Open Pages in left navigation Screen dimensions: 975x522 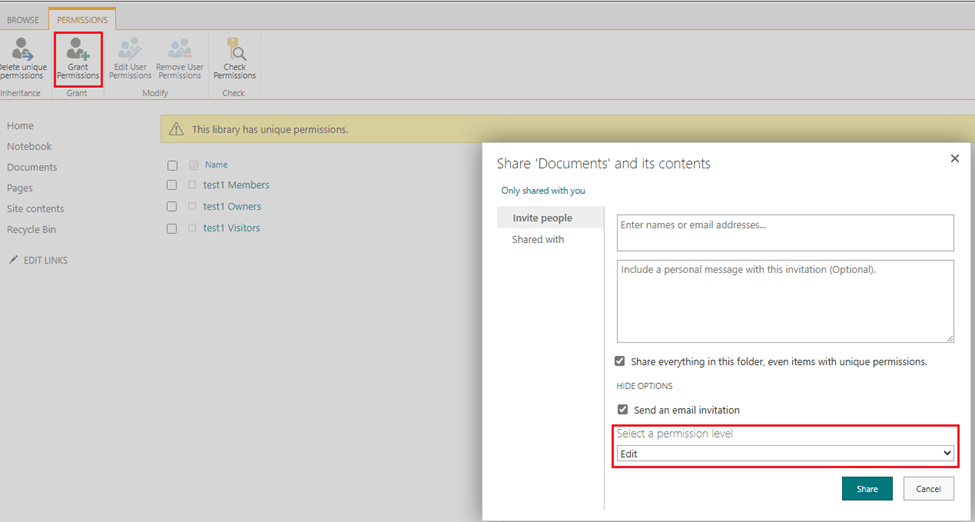pyautogui.click(x=19, y=188)
